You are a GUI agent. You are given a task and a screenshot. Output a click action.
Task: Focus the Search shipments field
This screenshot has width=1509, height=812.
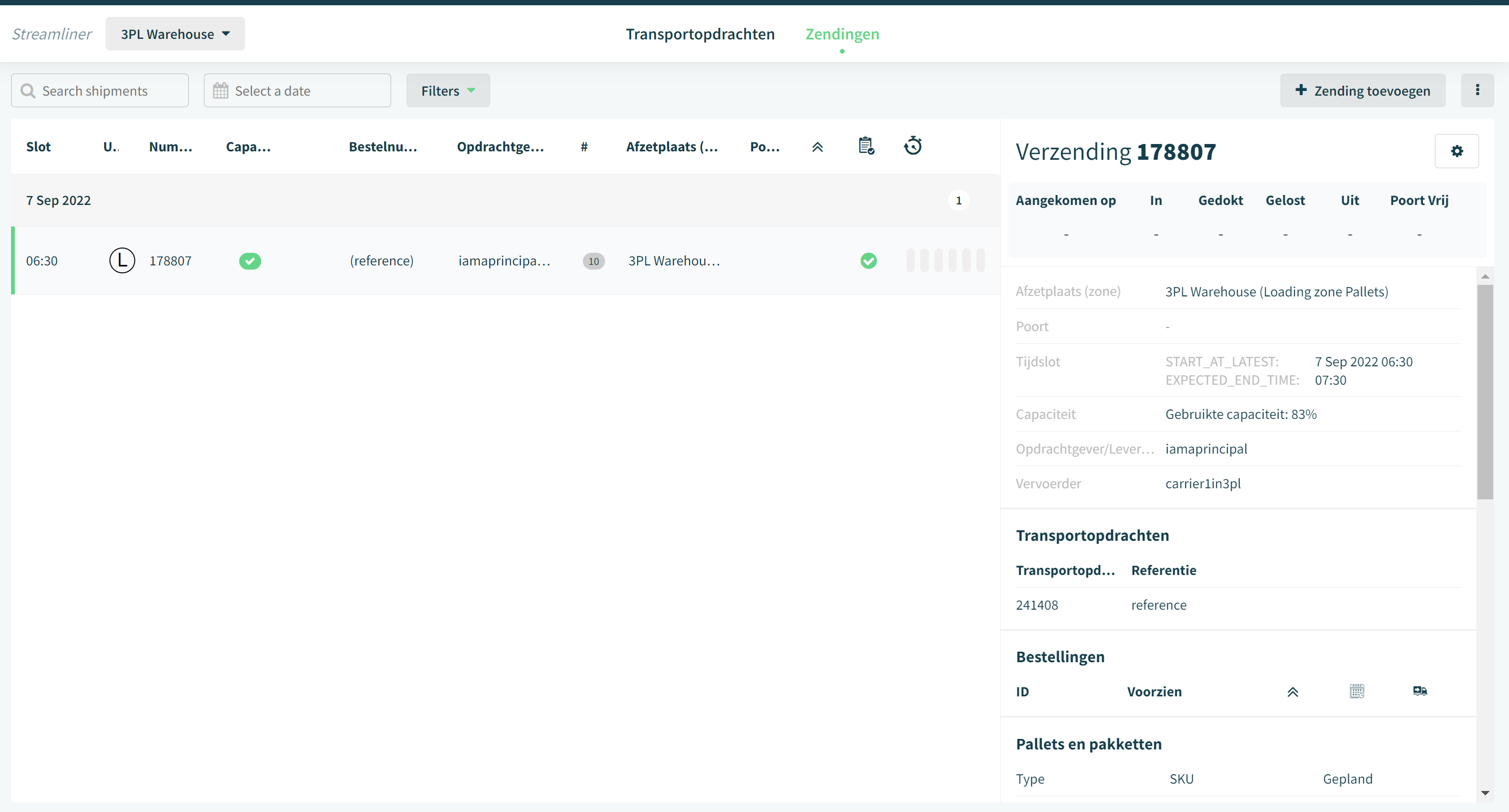tap(99, 91)
